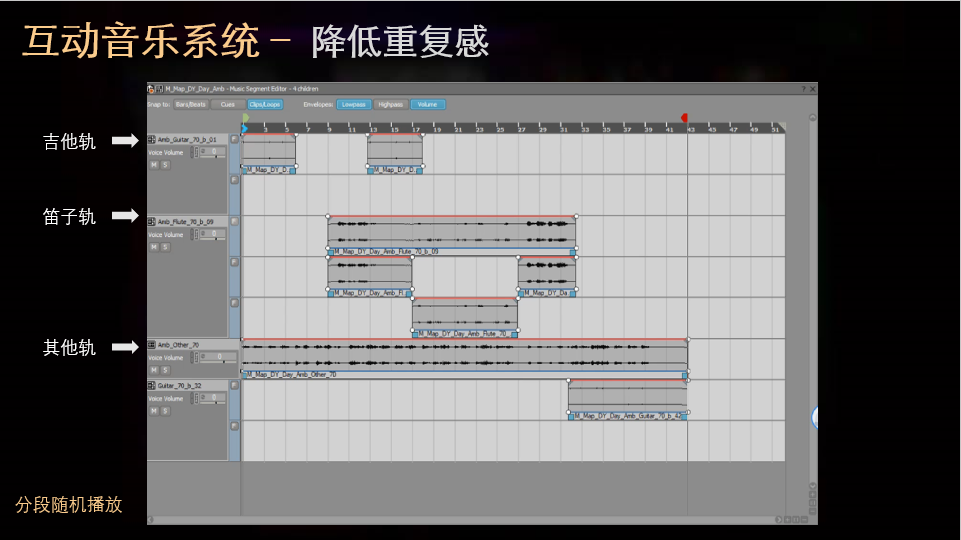Solo the Amb_Flute_70_b_09 track
Image resolution: width=961 pixels, height=540 pixels.
[165, 247]
